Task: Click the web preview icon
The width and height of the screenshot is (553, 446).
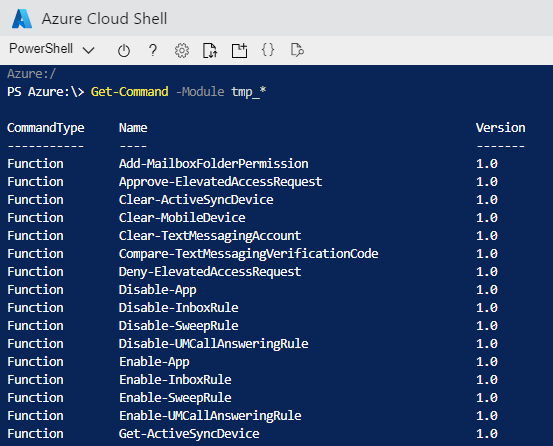Action: [x=297, y=50]
